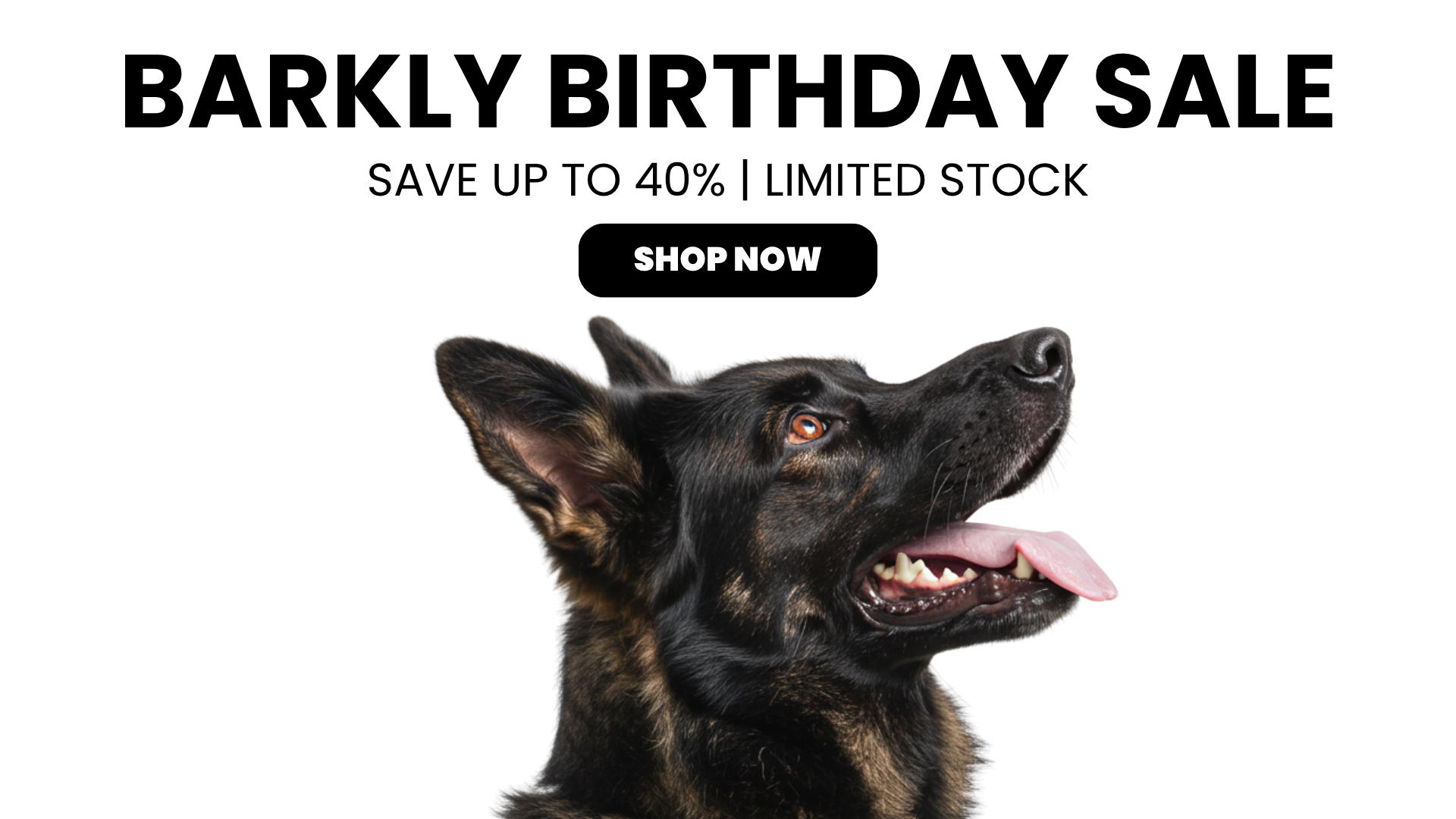Select the BARKLY BIRTHDAY SALE headline
This screenshot has width=1456, height=819.
728,93
